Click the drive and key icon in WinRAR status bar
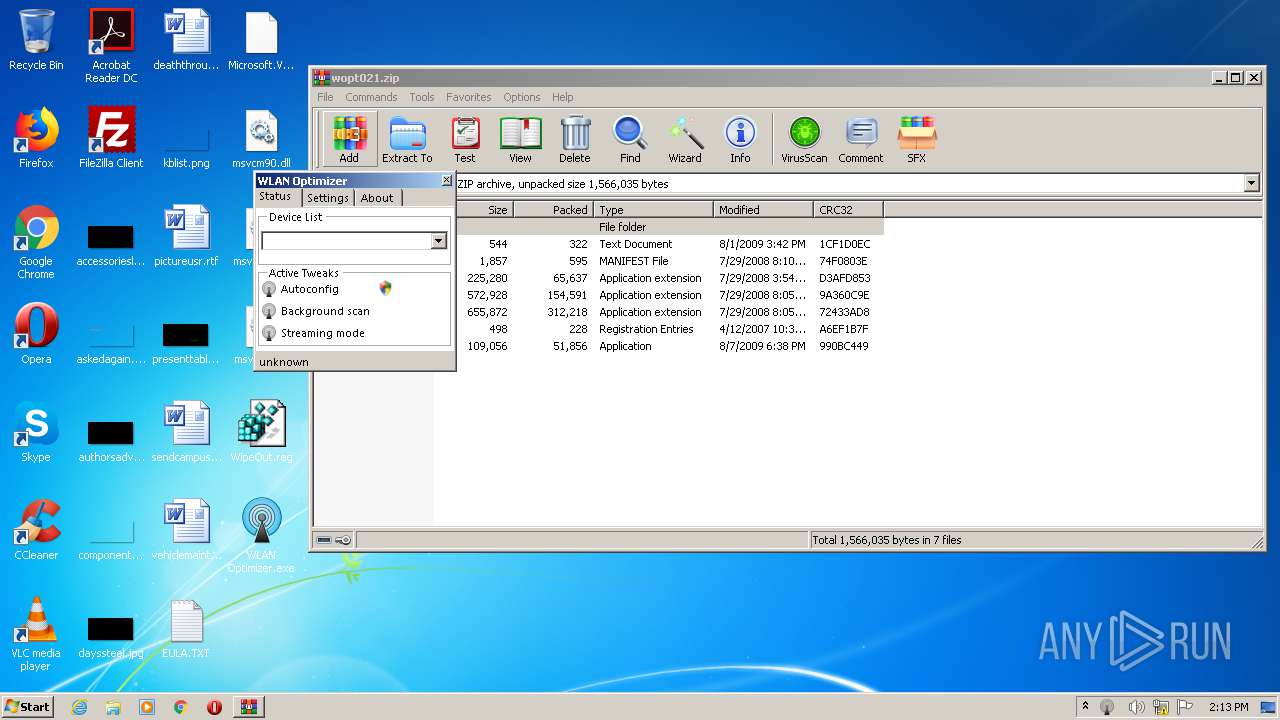This screenshot has height=720, width=1280. 334,540
